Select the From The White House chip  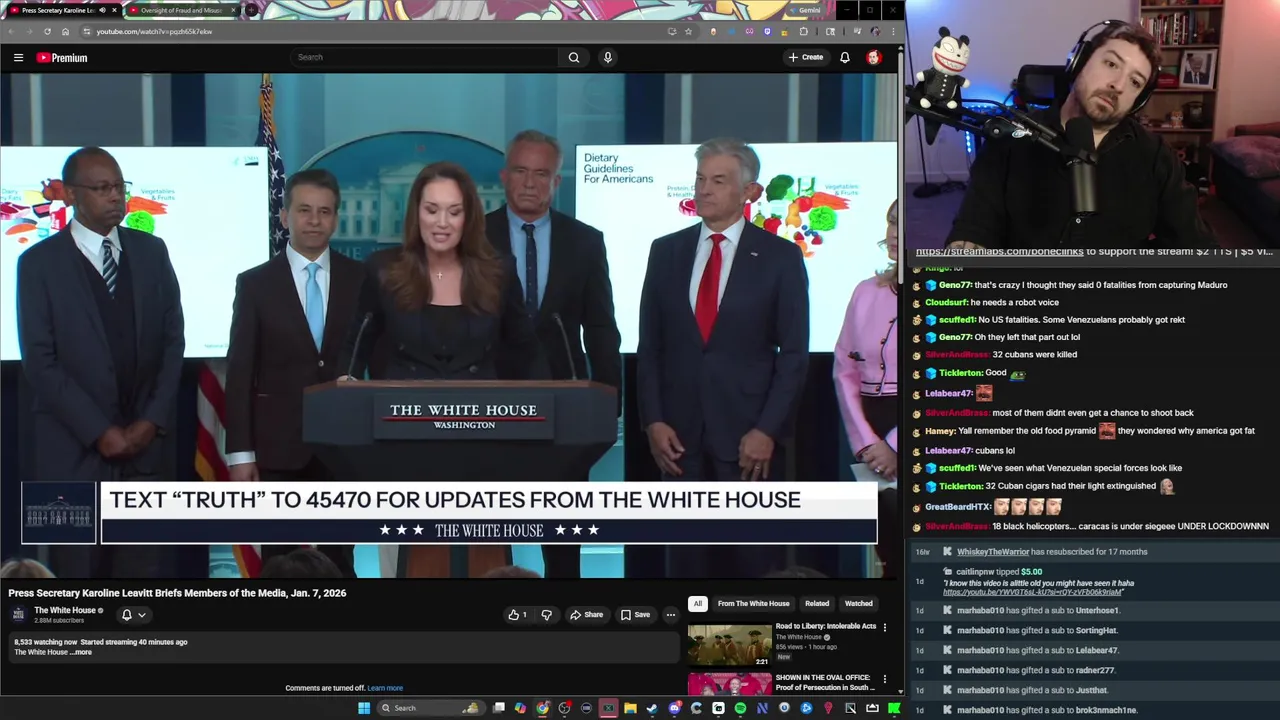[x=753, y=604]
